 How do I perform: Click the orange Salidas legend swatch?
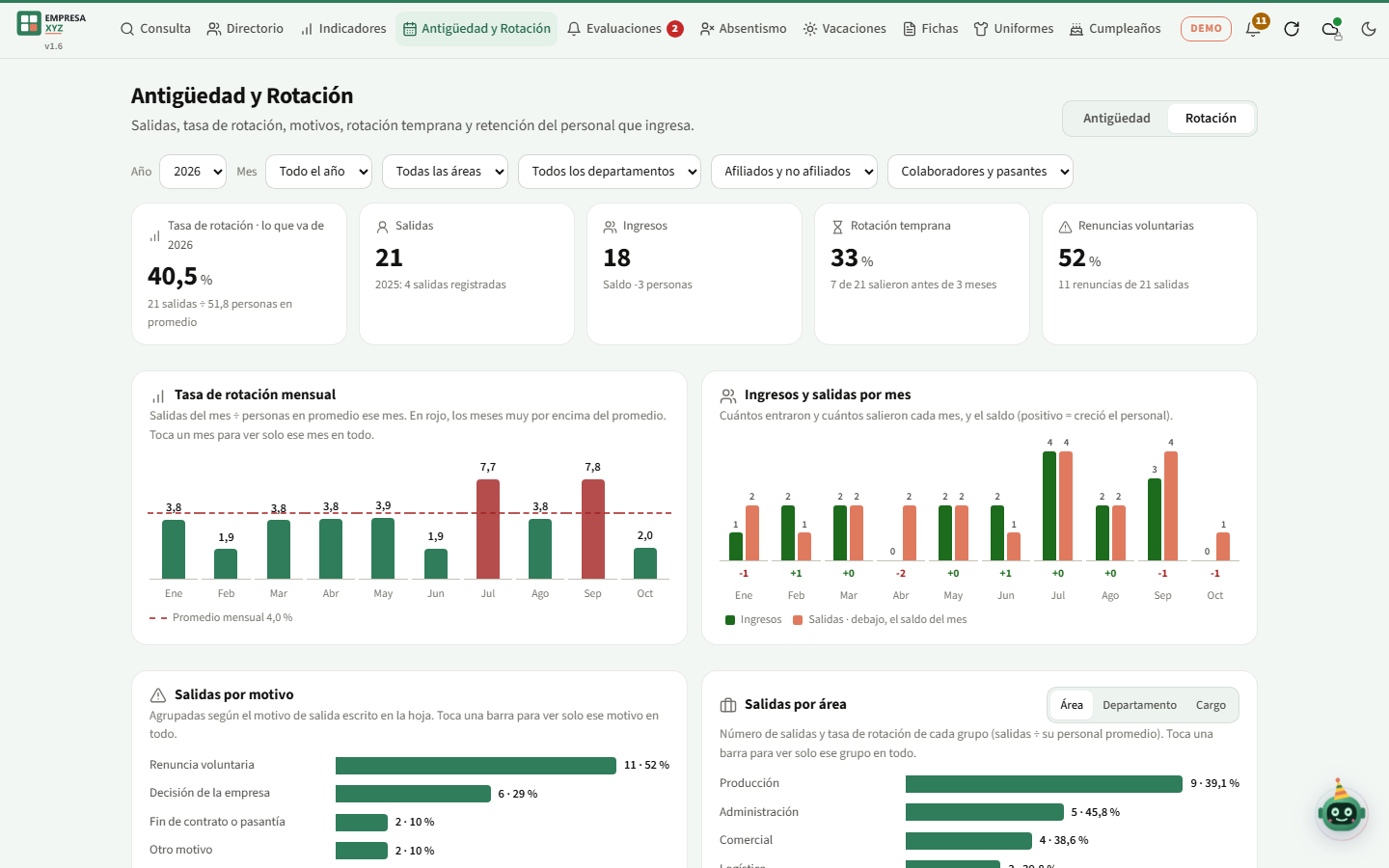pyautogui.click(x=798, y=620)
